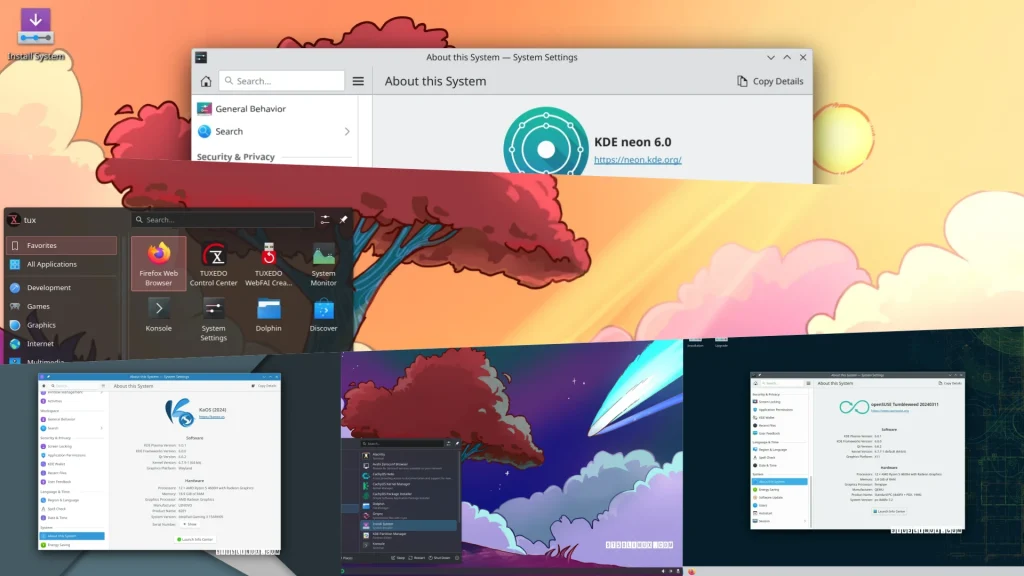The width and height of the screenshot is (1024, 576).
Task: Choose Development category in launcher
Action: (48, 288)
